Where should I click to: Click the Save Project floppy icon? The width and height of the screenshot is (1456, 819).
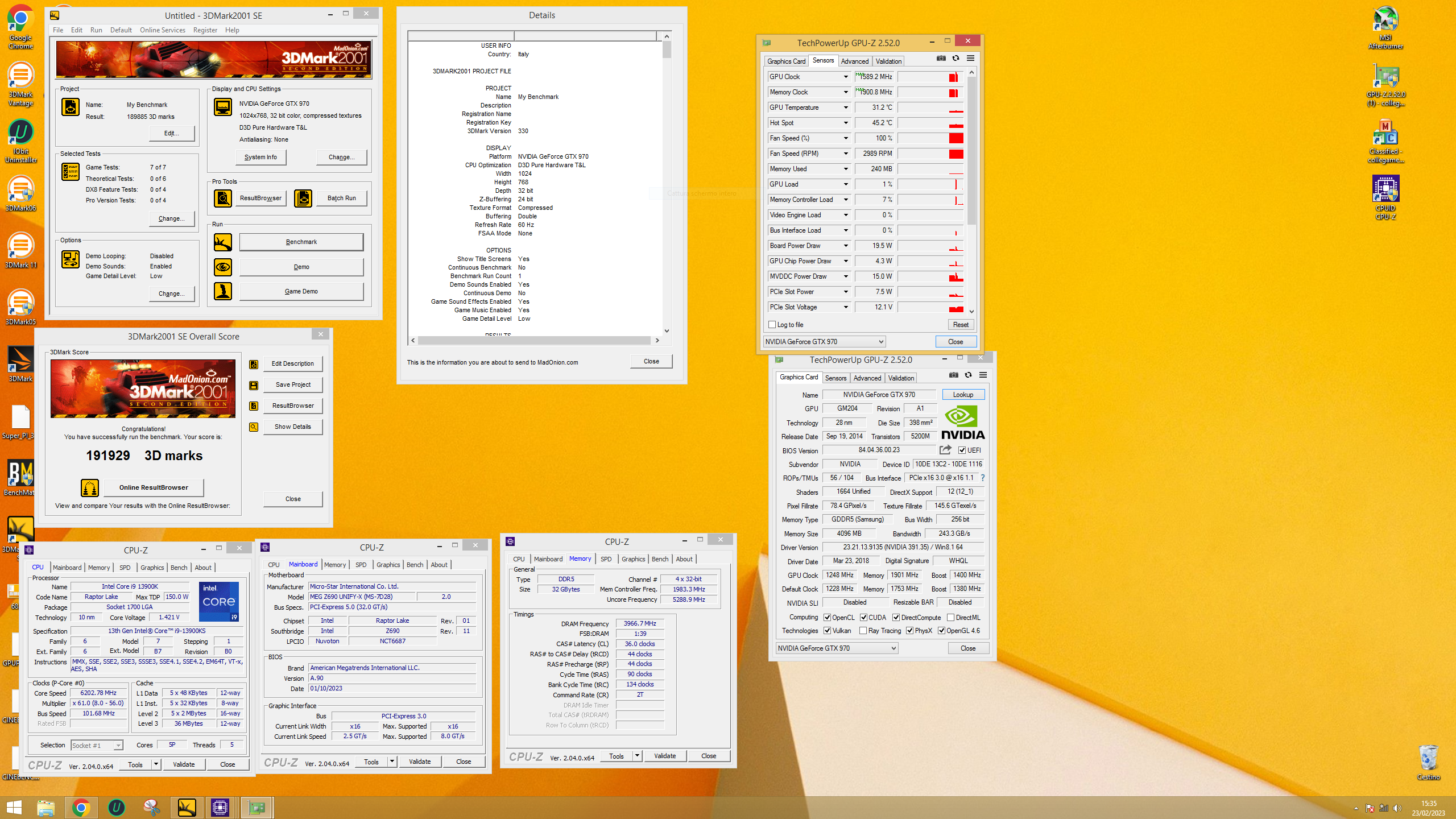point(254,385)
